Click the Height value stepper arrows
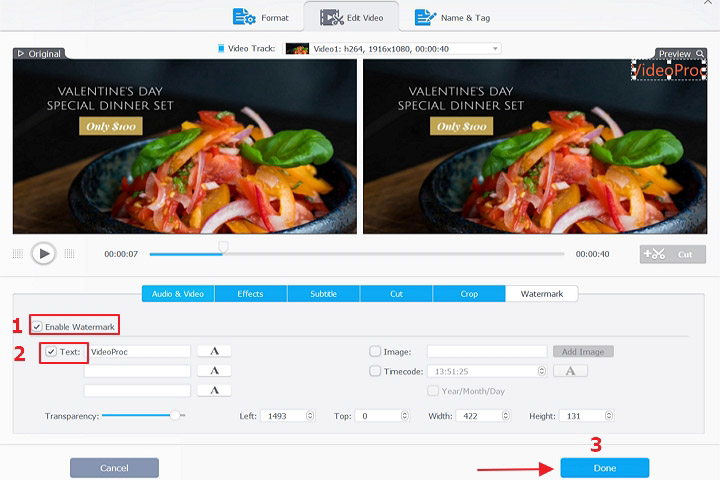This screenshot has height=480, width=720. point(609,416)
